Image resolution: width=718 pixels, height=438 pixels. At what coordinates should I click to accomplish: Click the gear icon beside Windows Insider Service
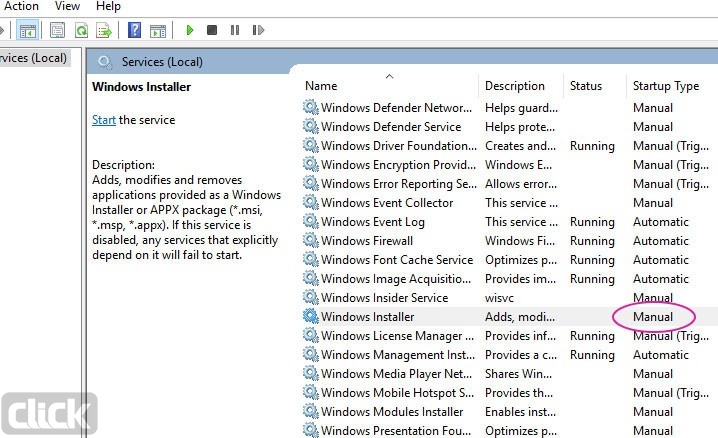click(310, 297)
